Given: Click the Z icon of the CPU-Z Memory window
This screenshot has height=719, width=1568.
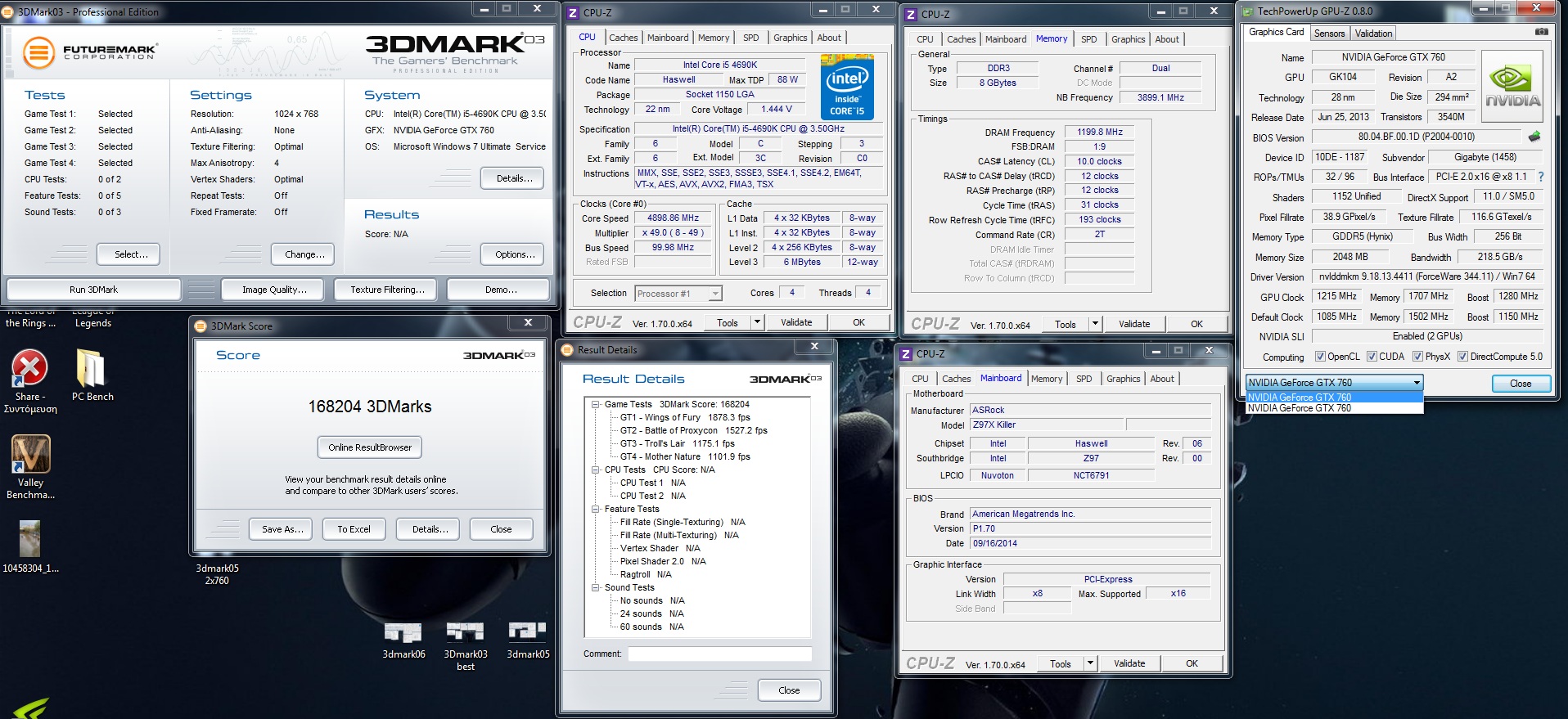Looking at the screenshot, I should point(911,14).
